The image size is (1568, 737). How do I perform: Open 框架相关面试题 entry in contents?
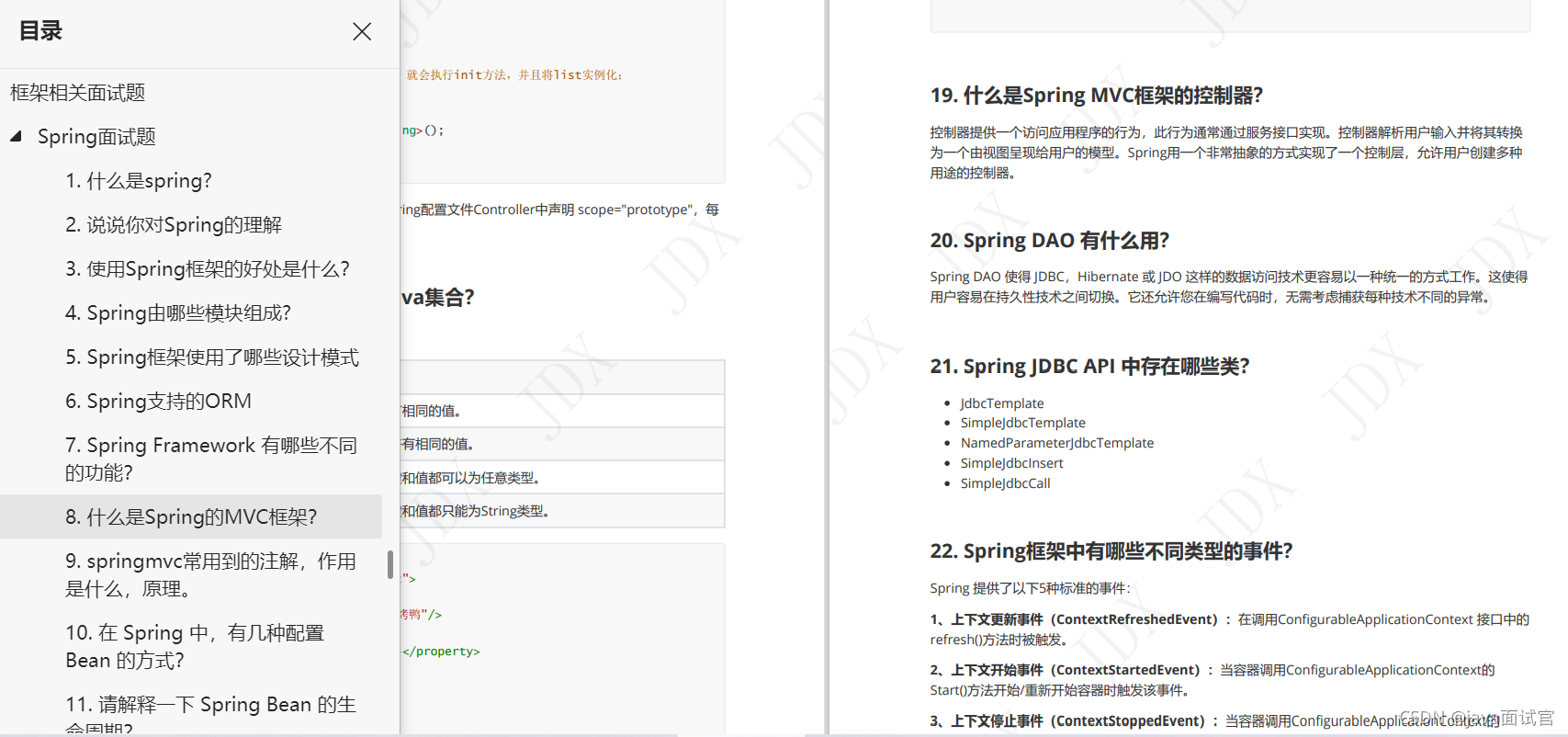[78, 93]
